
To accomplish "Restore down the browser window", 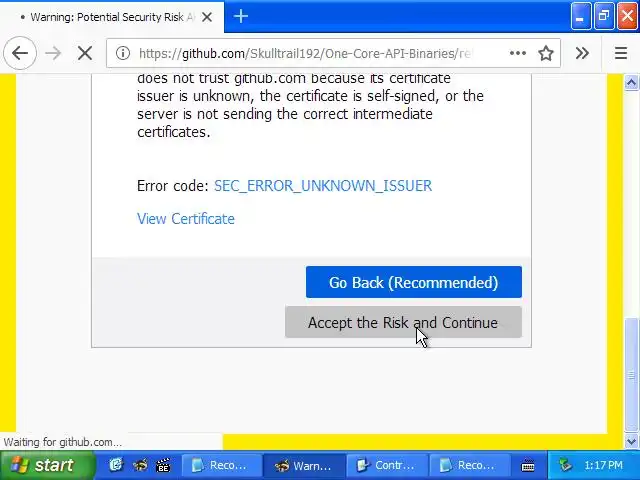I will [604, 16].
